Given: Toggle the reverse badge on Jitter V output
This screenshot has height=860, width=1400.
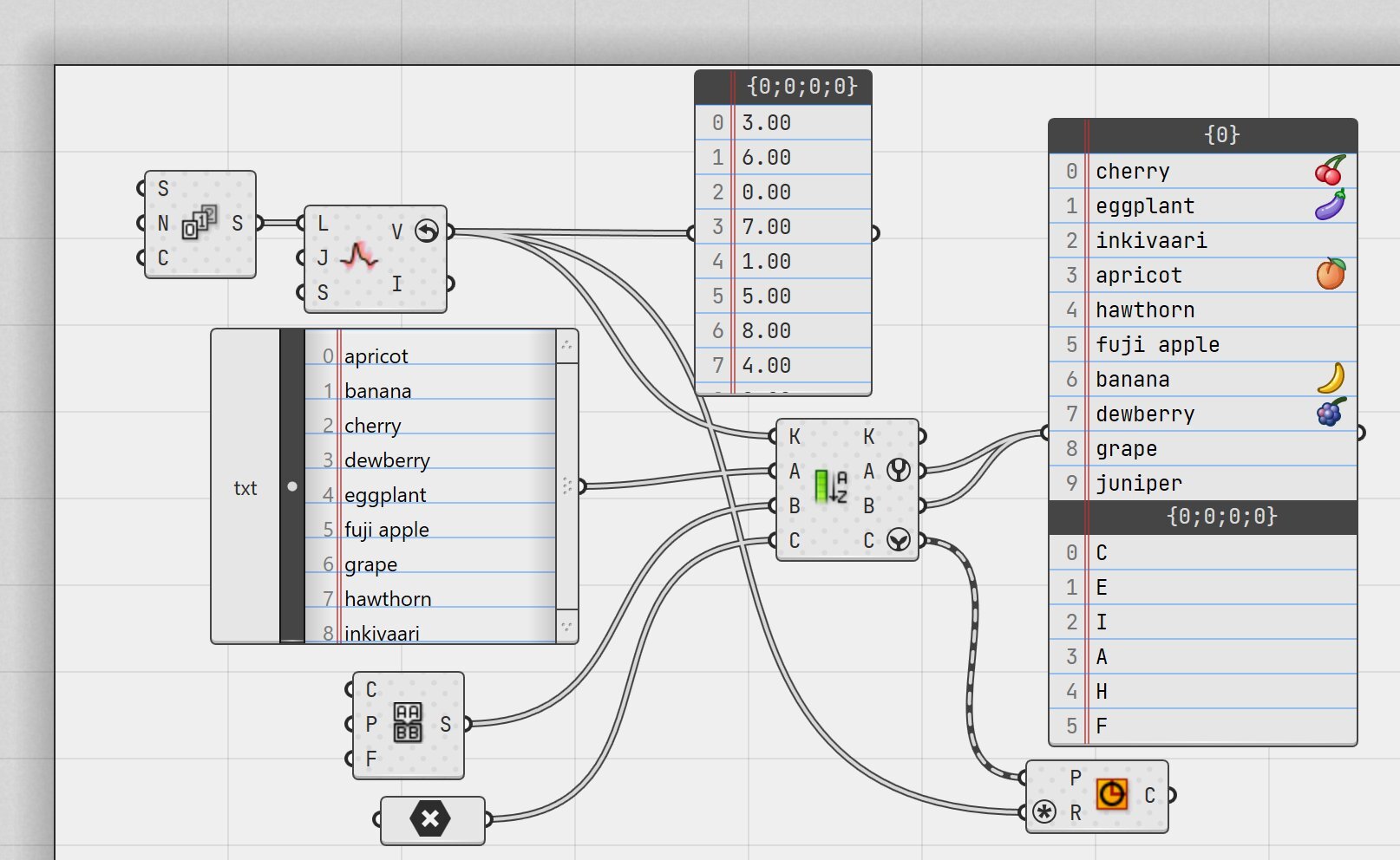Looking at the screenshot, I should pyautogui.click(x=427, y=231).
